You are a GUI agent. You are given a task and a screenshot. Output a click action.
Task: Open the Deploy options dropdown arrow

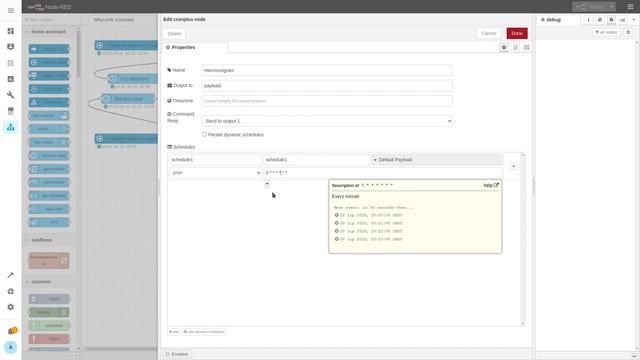pos(611,7)
